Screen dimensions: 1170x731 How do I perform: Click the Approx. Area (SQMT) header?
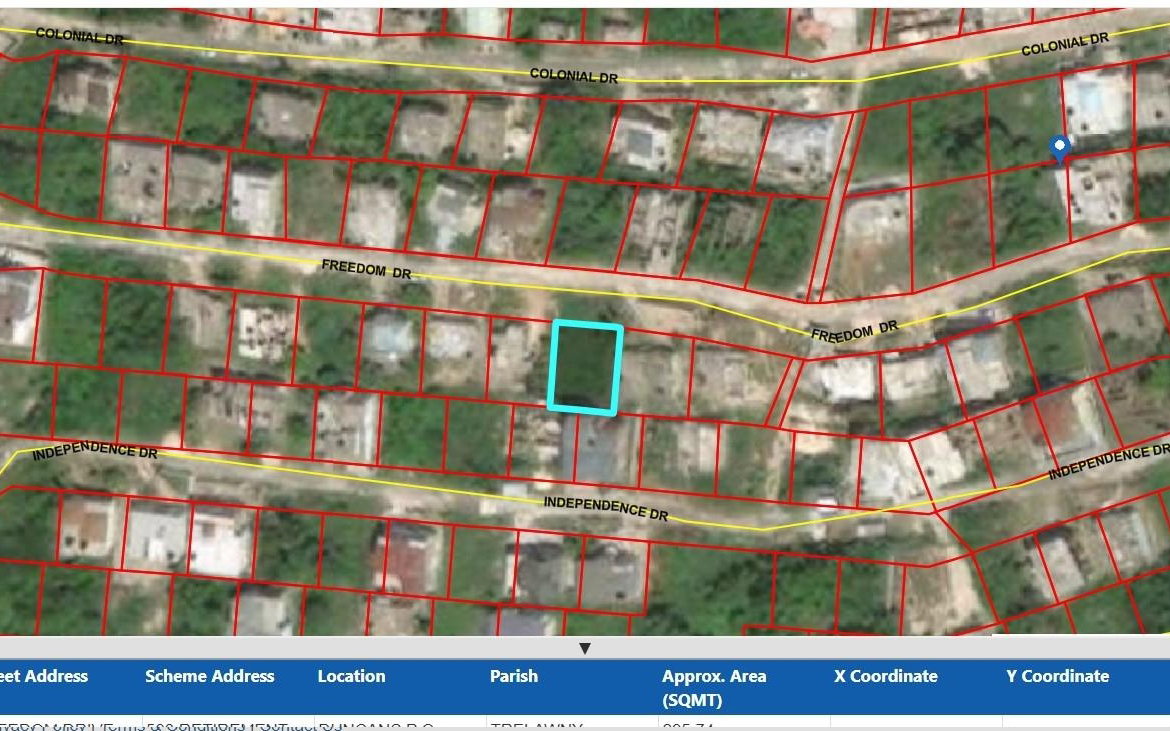(716, 685)
